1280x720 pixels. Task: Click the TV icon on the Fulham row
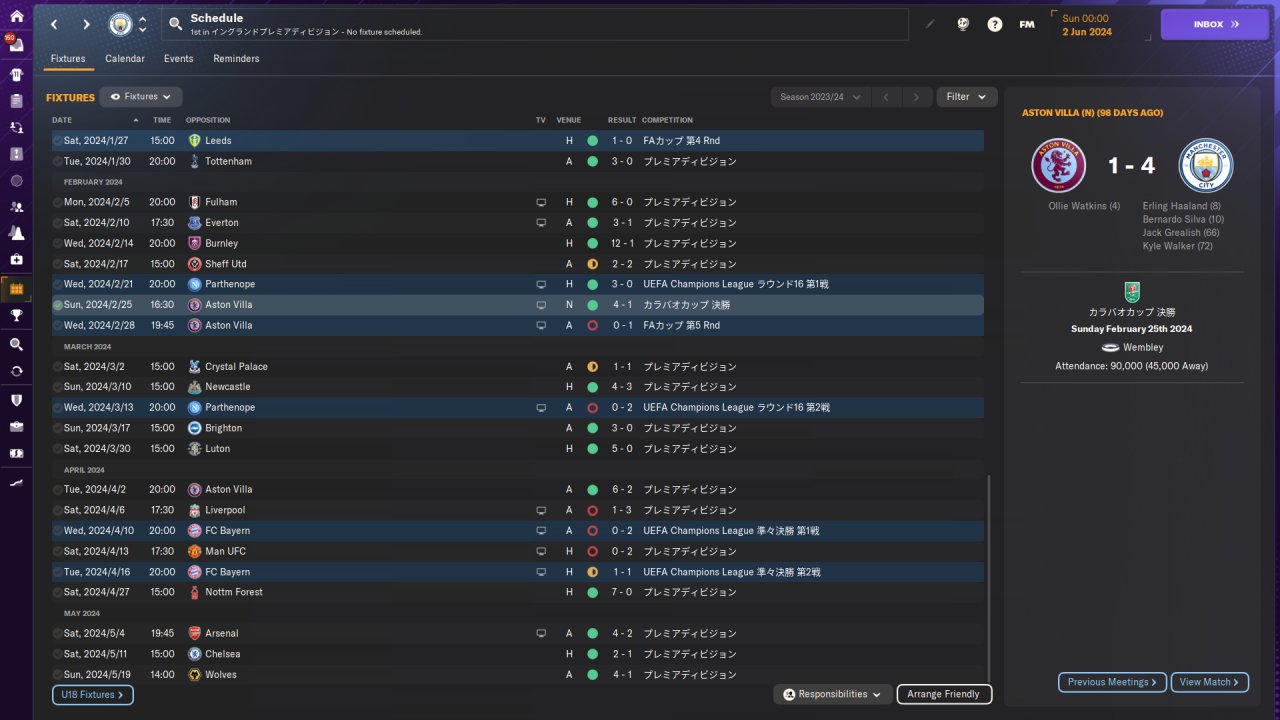[541, 202]
